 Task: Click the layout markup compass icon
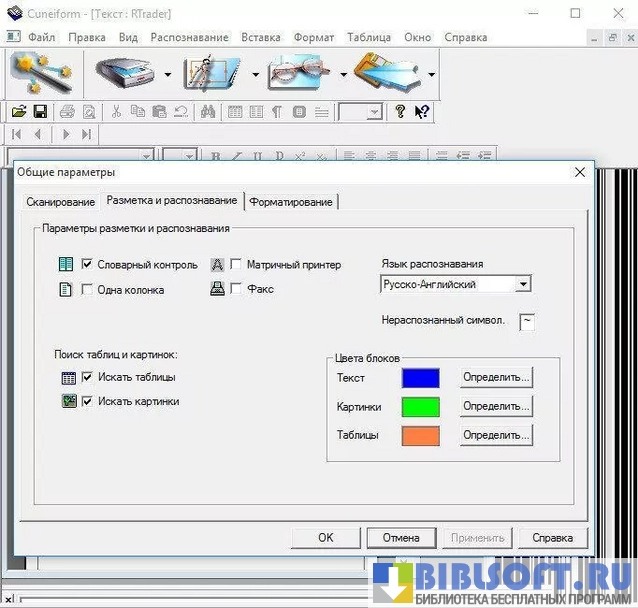coord(212,73)
